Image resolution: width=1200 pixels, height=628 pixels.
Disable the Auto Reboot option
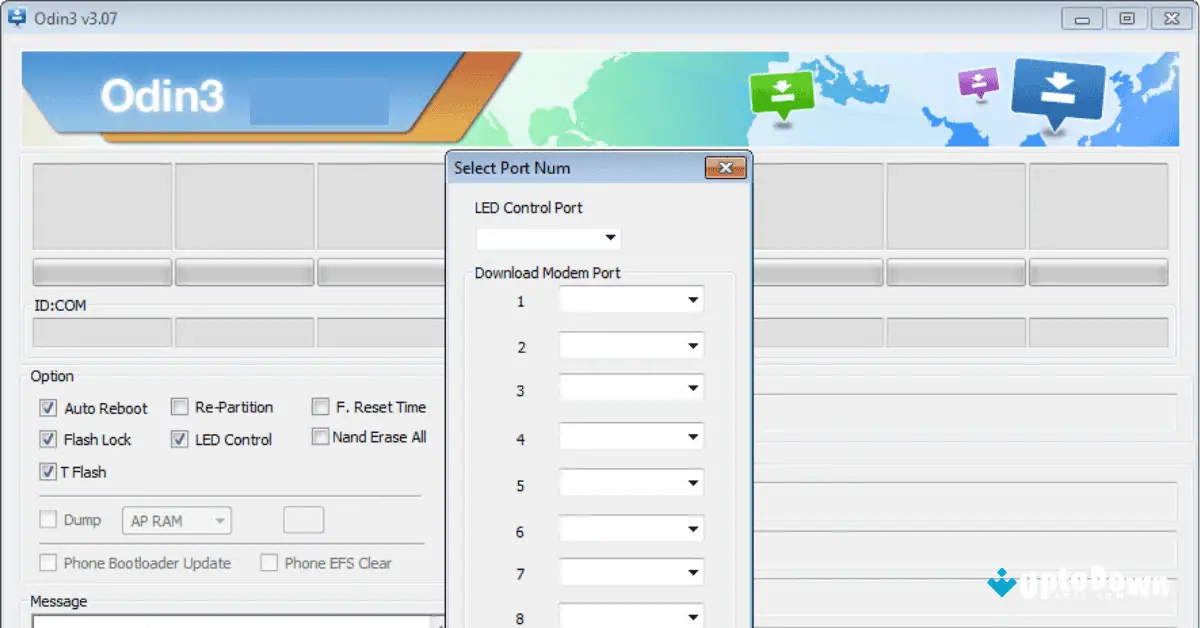click(x=47, y=408)
